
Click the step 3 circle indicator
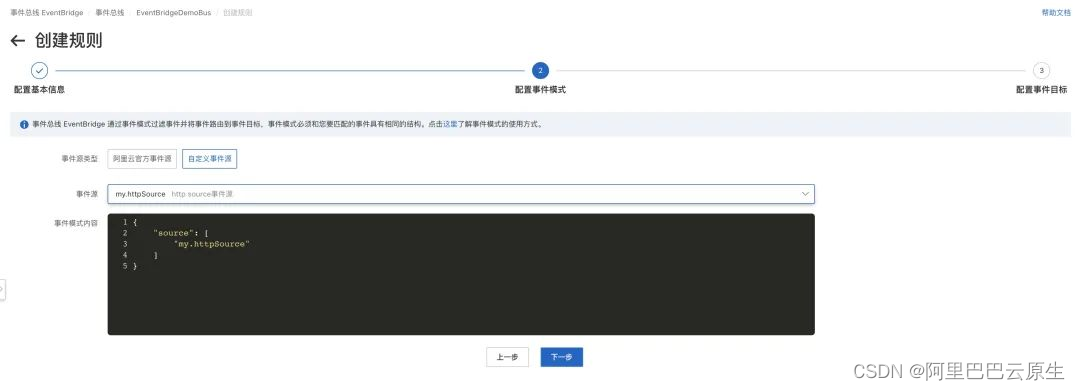[1041, 70]
